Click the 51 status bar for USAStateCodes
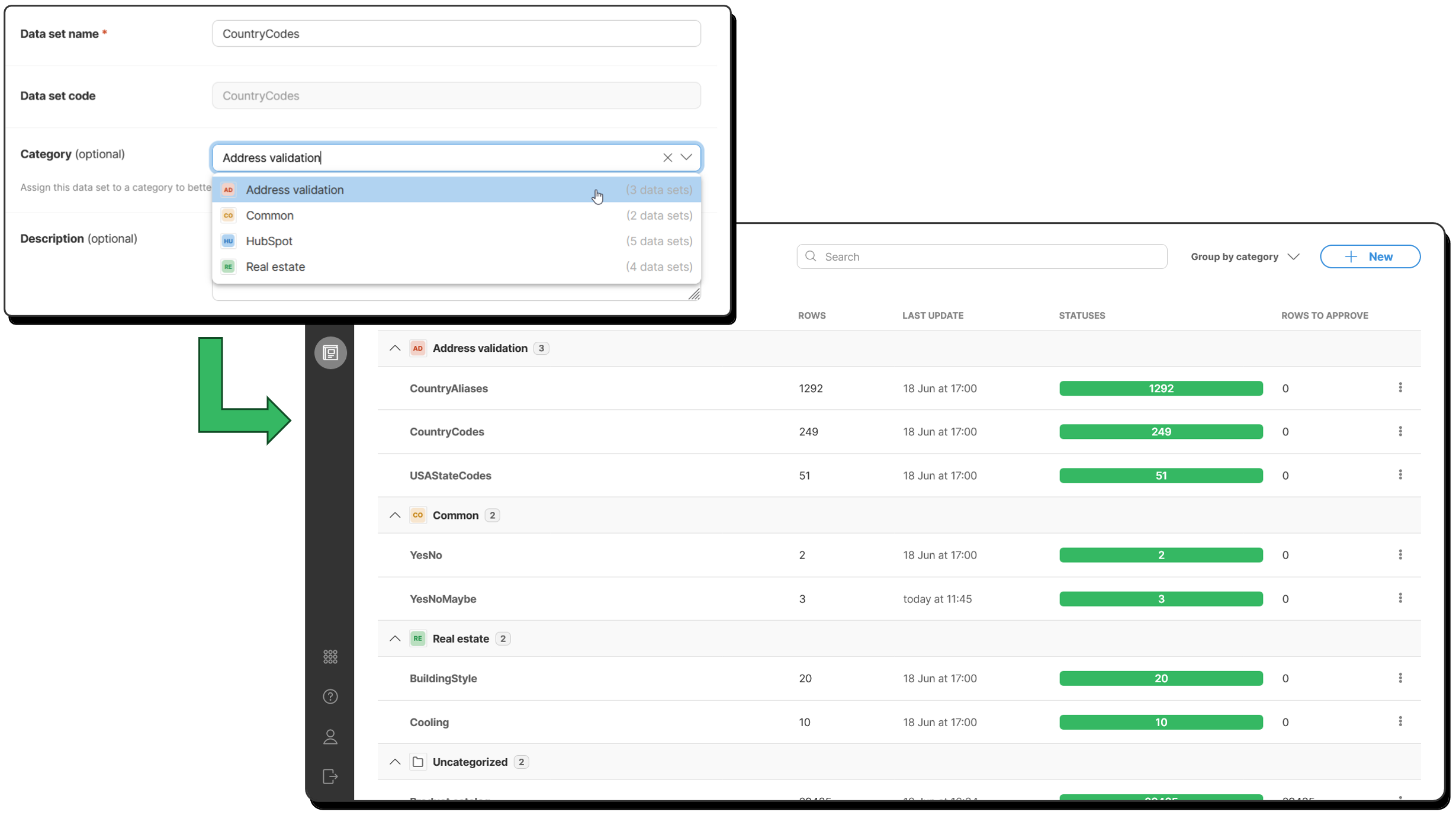This screenshot has width=1456, height=815. click(1161, 476)
